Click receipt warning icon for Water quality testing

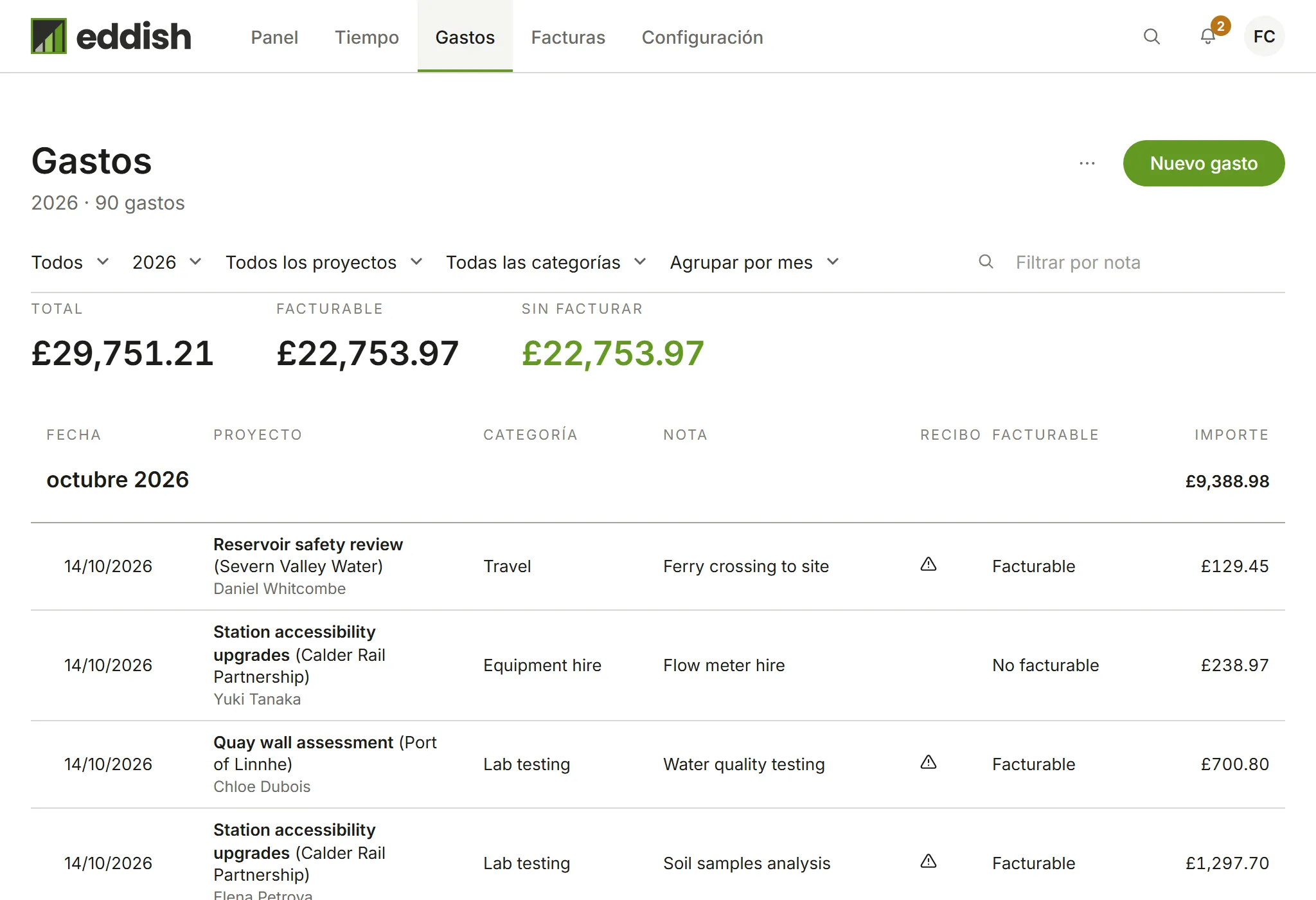pos(929,762)
